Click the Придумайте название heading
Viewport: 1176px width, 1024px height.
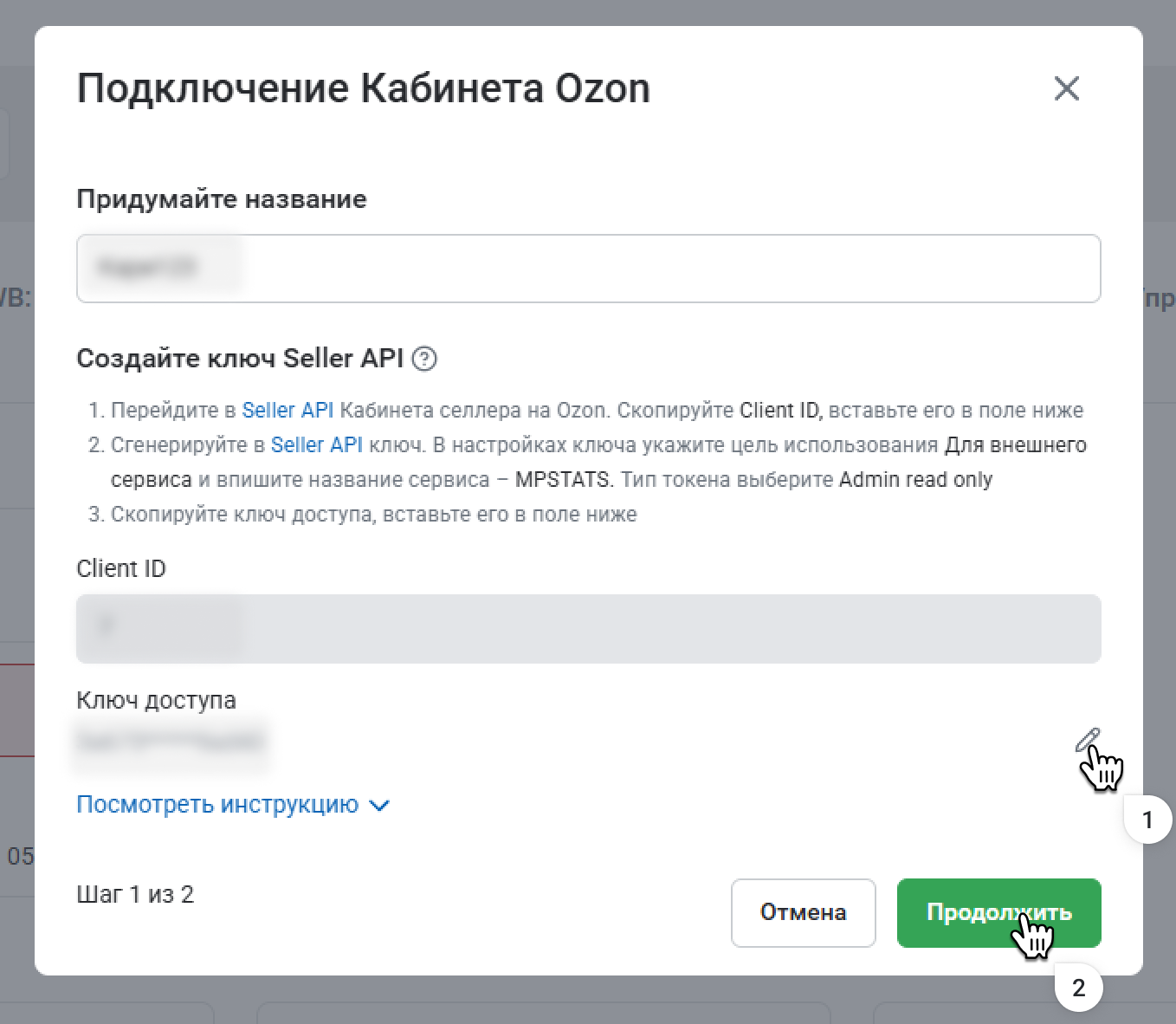pos(222,199)
